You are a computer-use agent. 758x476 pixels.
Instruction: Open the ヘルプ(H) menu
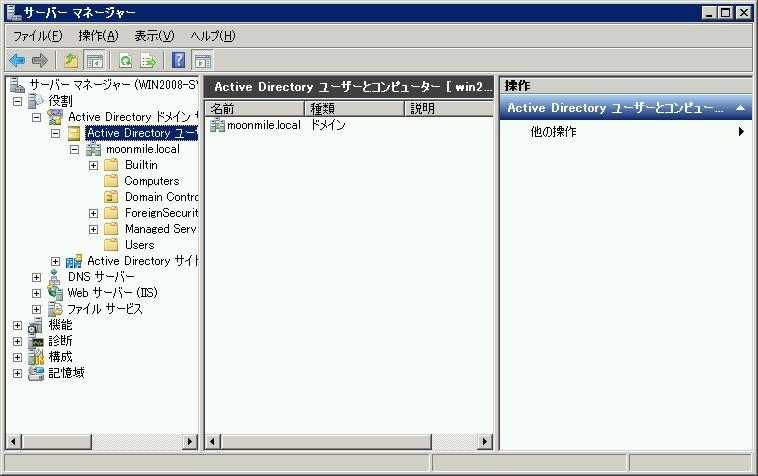[x=212, y=36]
